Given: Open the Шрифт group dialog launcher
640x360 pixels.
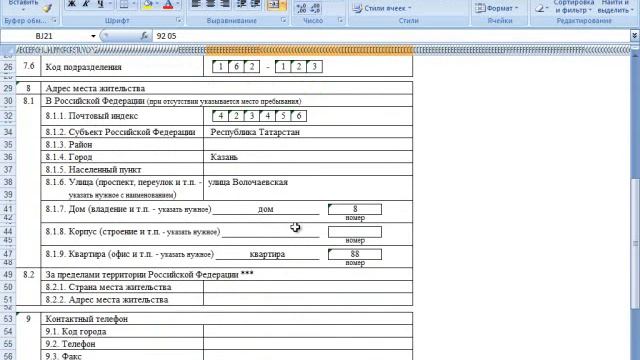Looking at the screenshot, I should tap(178, 20).
